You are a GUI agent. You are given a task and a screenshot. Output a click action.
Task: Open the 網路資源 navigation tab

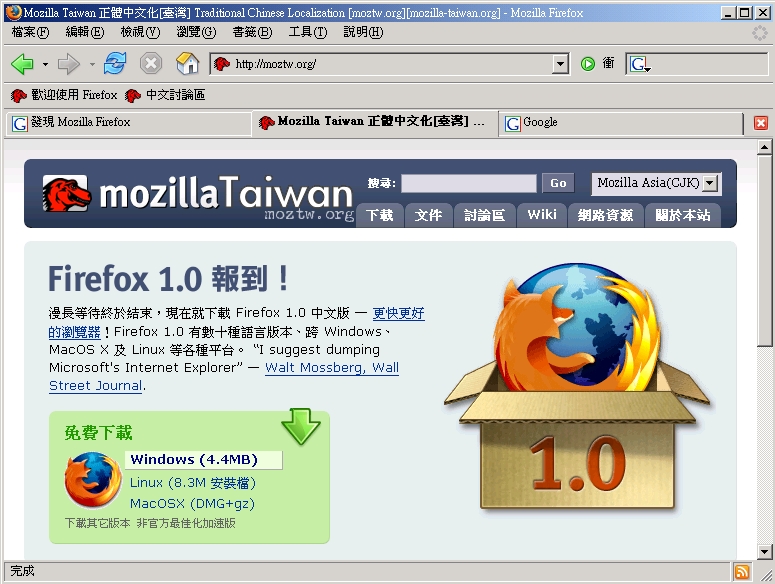[605, 215]
